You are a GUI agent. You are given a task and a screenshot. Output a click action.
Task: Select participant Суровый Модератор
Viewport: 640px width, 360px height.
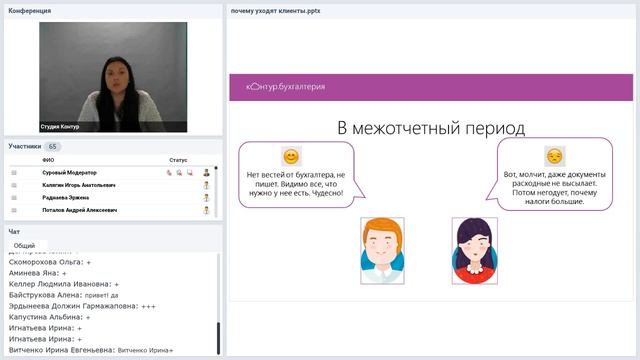(x=69, y=173)
